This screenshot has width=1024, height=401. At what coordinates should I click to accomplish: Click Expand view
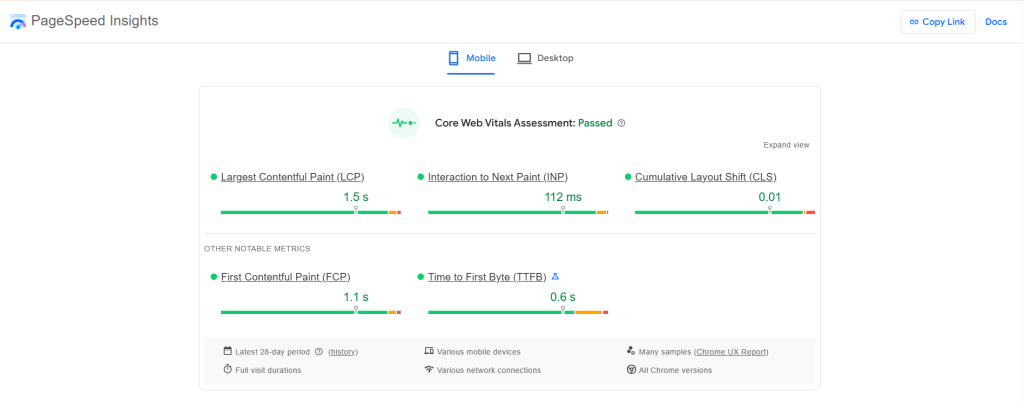tap(786, 145)
